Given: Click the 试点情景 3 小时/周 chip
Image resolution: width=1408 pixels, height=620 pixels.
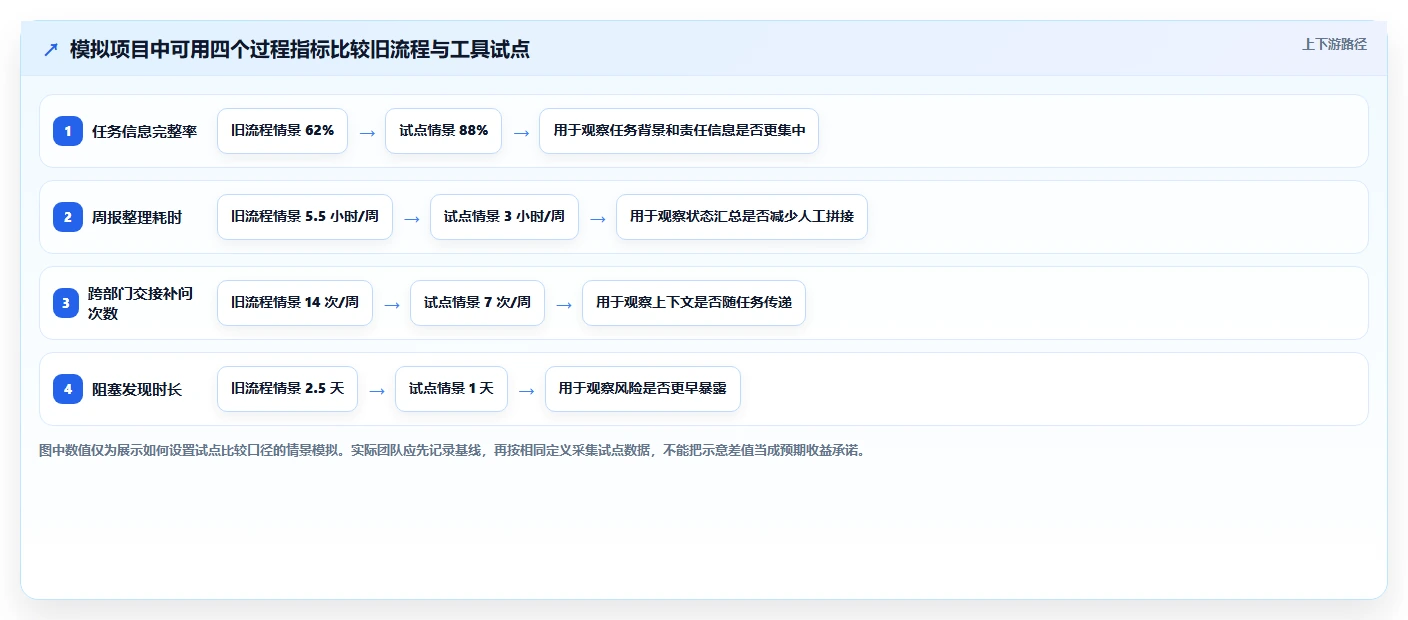Looking at the screenshot, I should (x=504, y=217).
